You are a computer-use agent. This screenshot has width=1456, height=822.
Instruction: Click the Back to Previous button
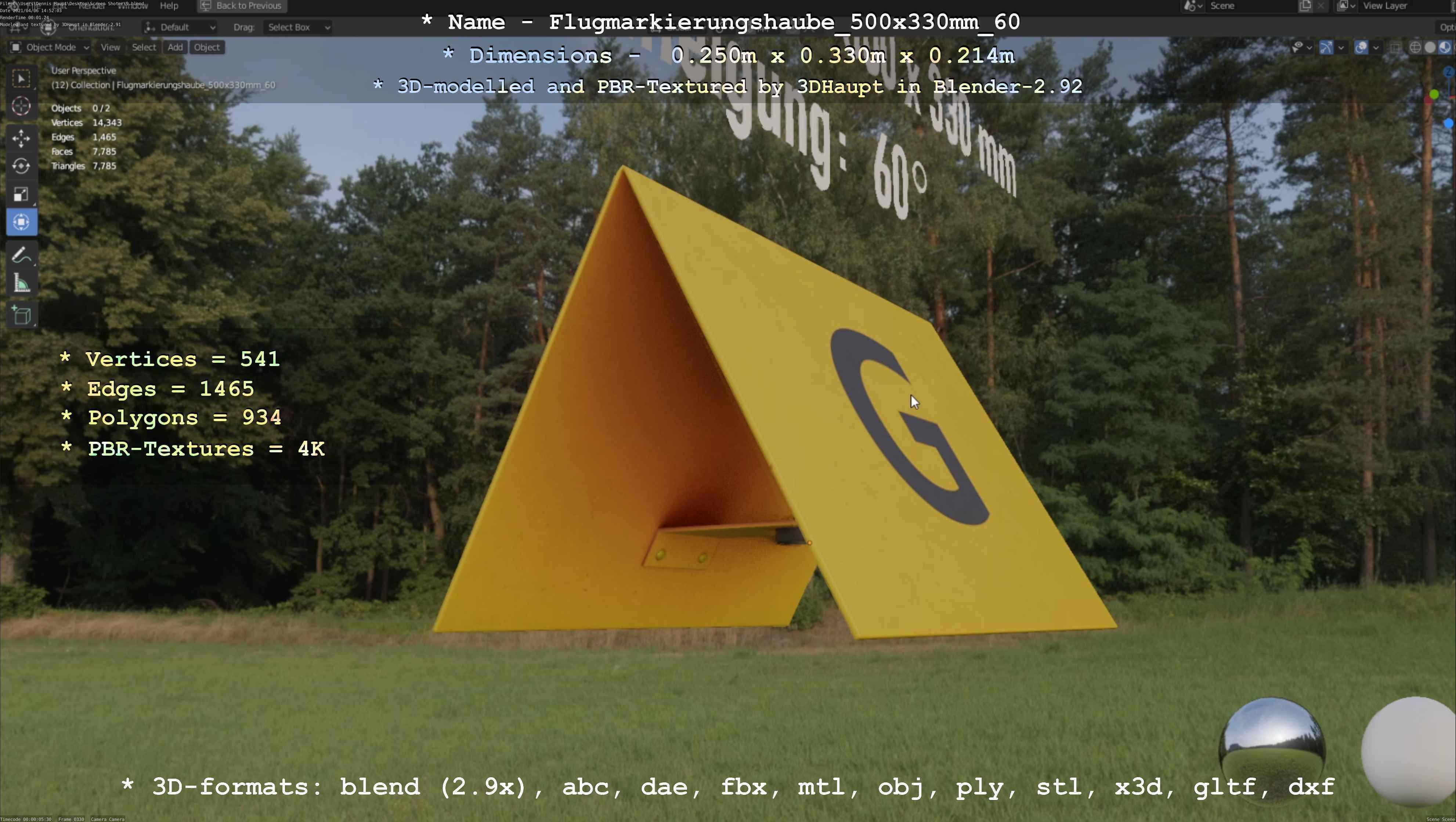tap(242, 6)
